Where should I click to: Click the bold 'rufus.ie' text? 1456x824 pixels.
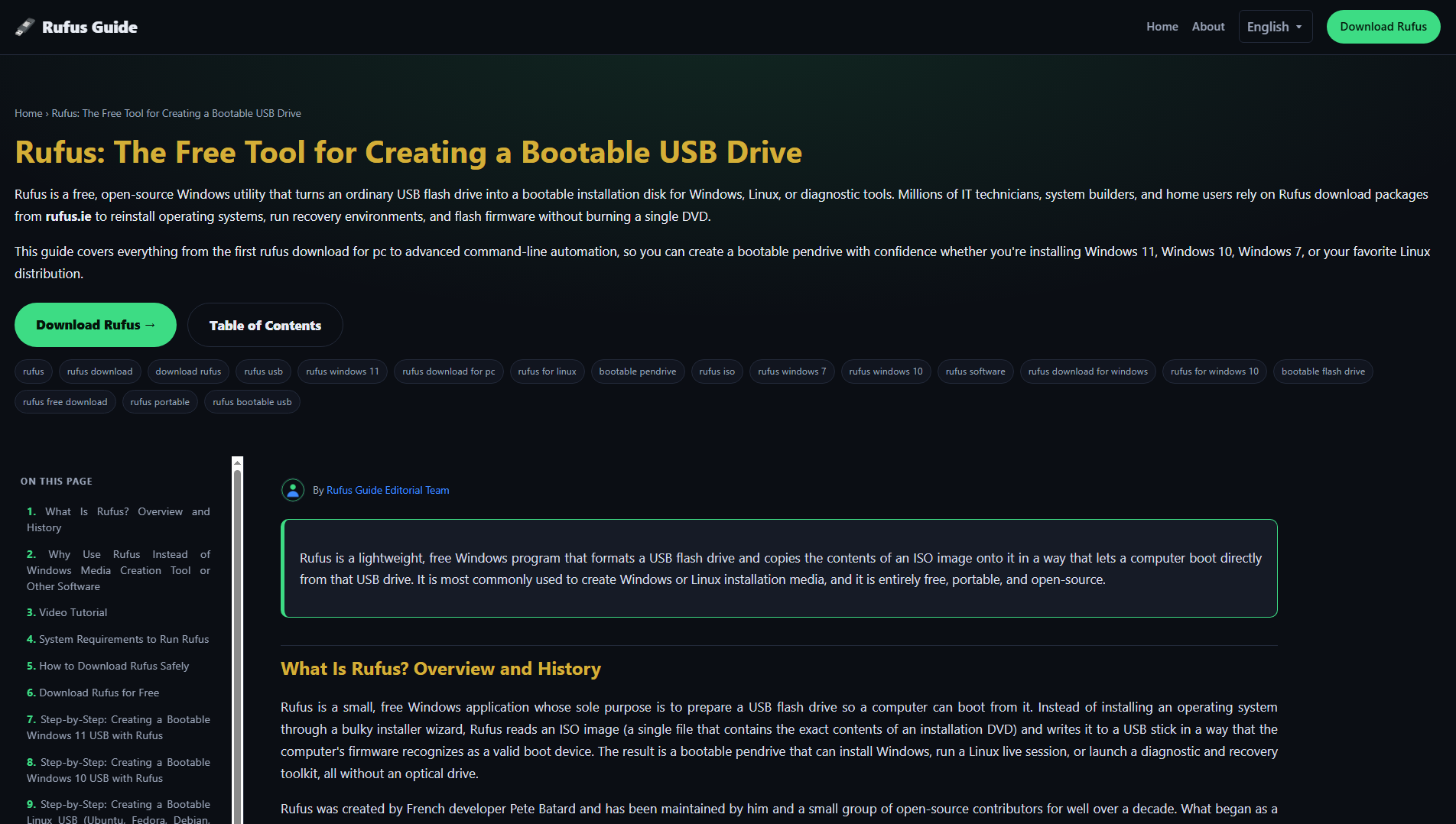68,216
